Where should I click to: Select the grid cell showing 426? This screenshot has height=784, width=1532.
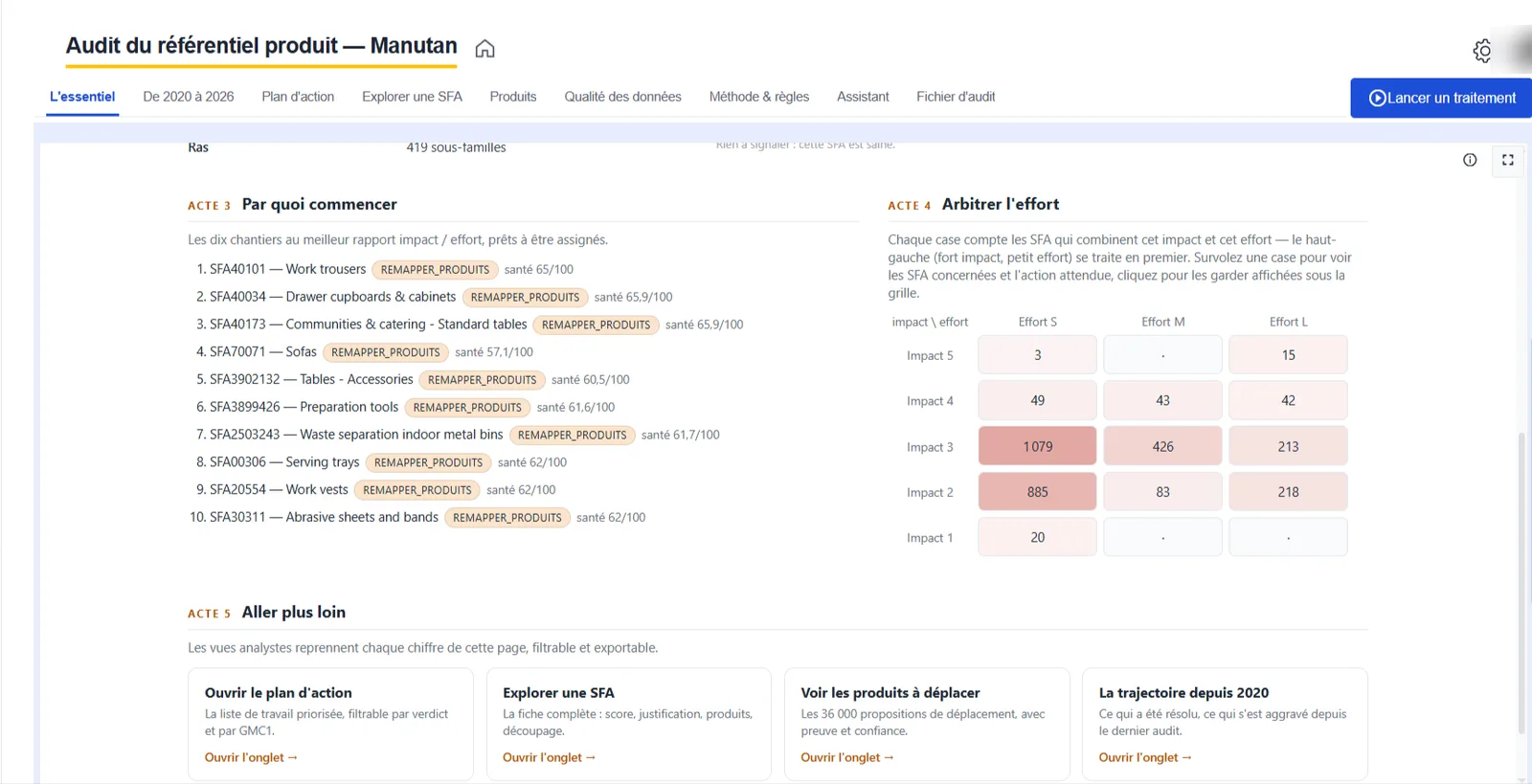click(x=1162, y=446)
